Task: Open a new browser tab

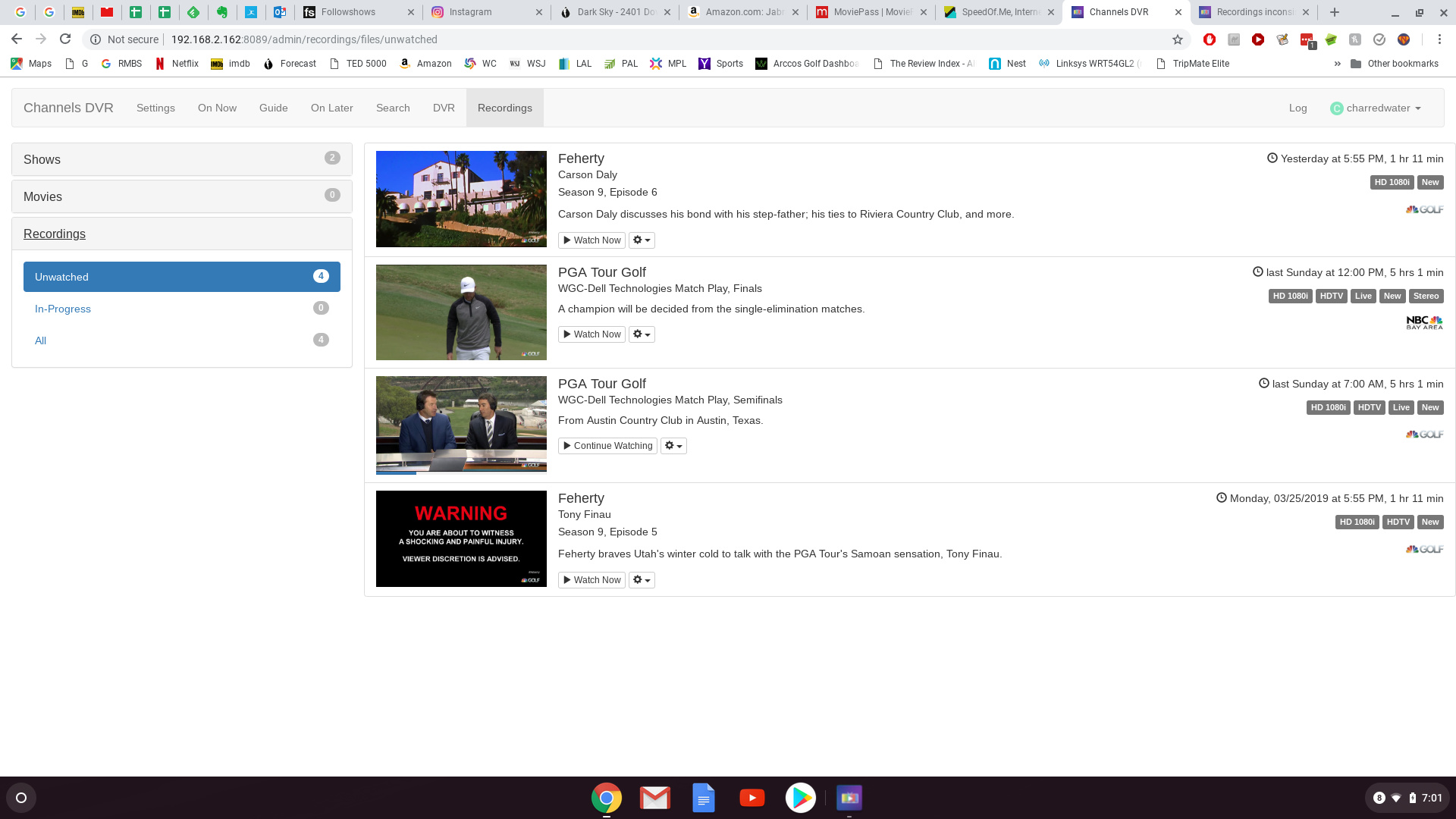Action: (1335, 12)
